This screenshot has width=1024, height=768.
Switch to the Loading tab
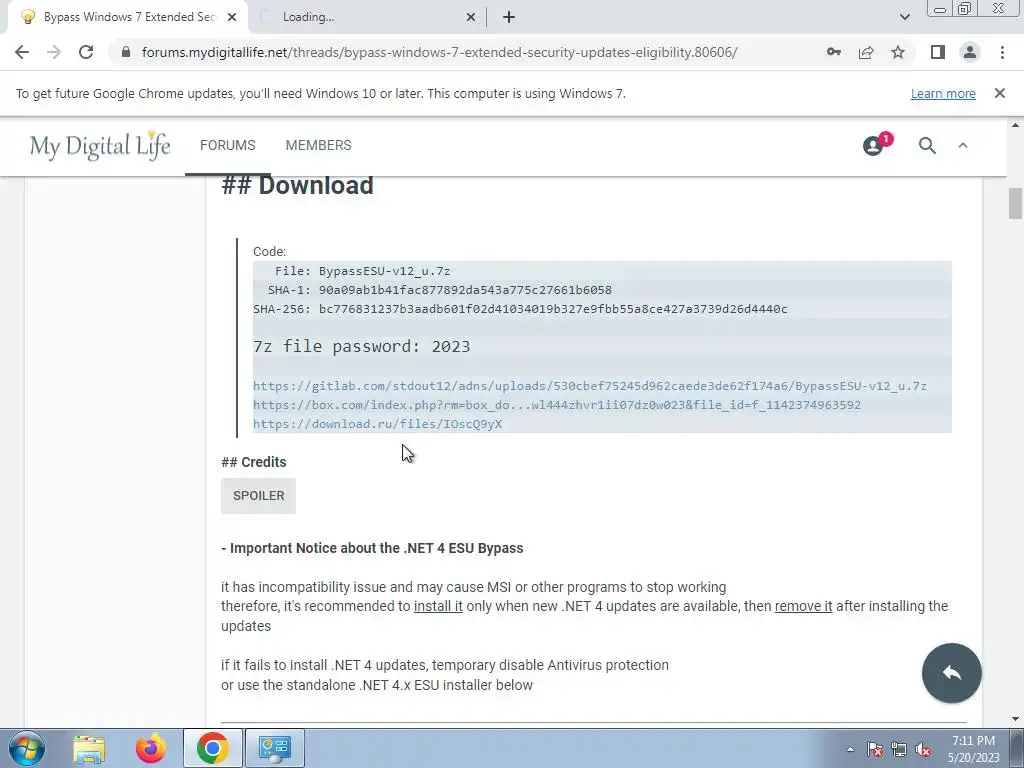(x=366, y=17)
